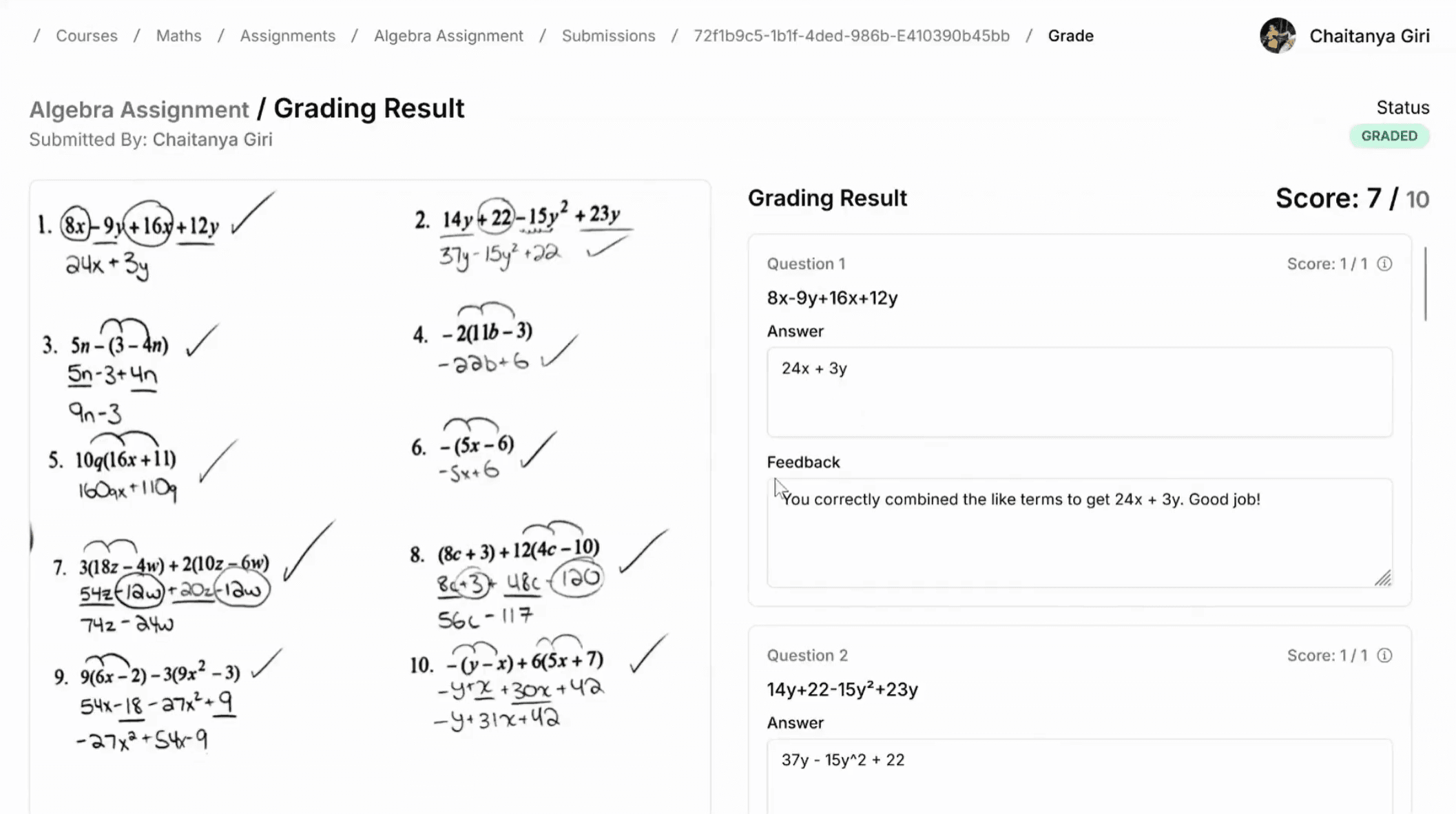Click the Question 2 Answer text field
1456x814 pixels.
coord(1079,774)
